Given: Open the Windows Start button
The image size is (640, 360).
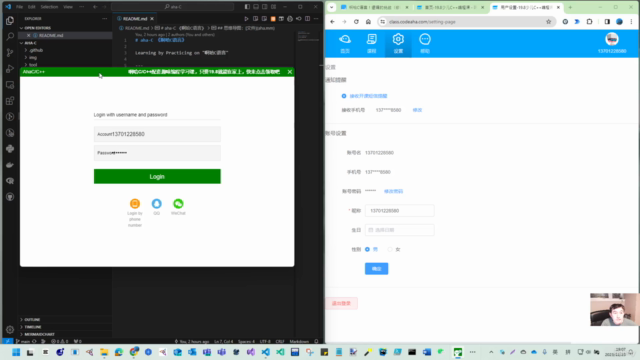Looking at the screenshot, I should click(x=16, y=352).
